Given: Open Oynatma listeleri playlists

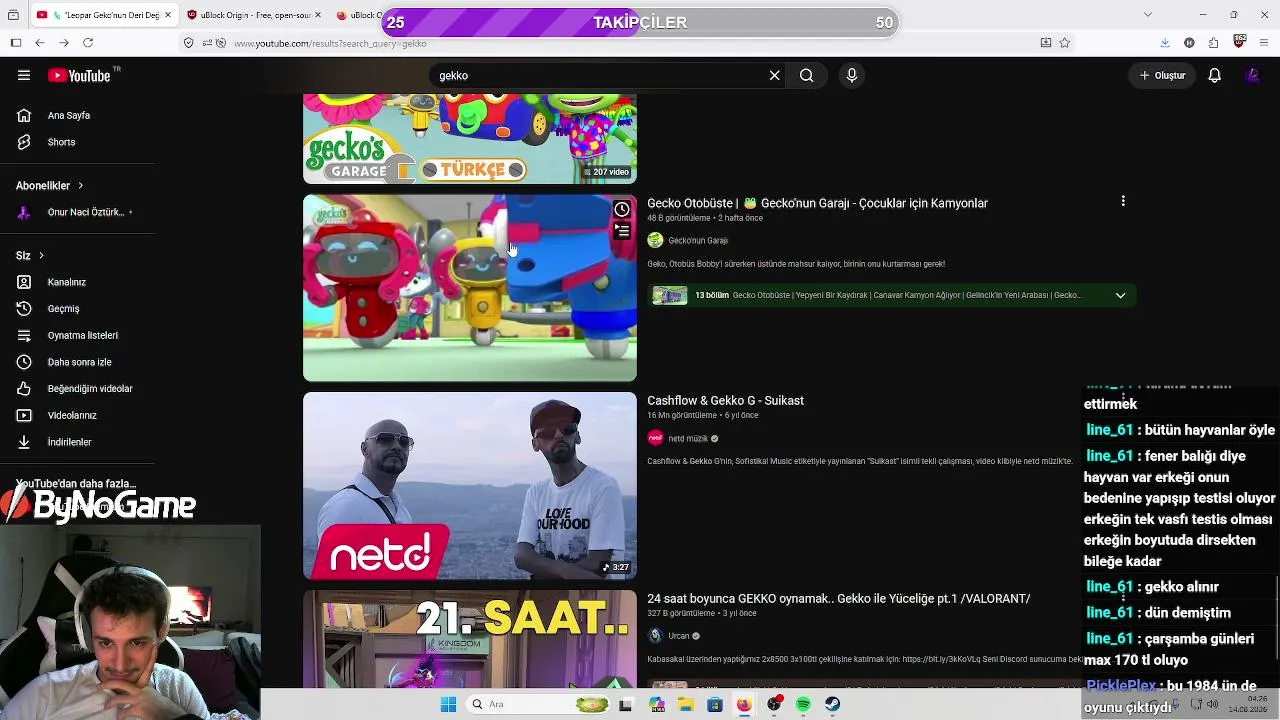Looking at the screenshot, I should point(77,335).
